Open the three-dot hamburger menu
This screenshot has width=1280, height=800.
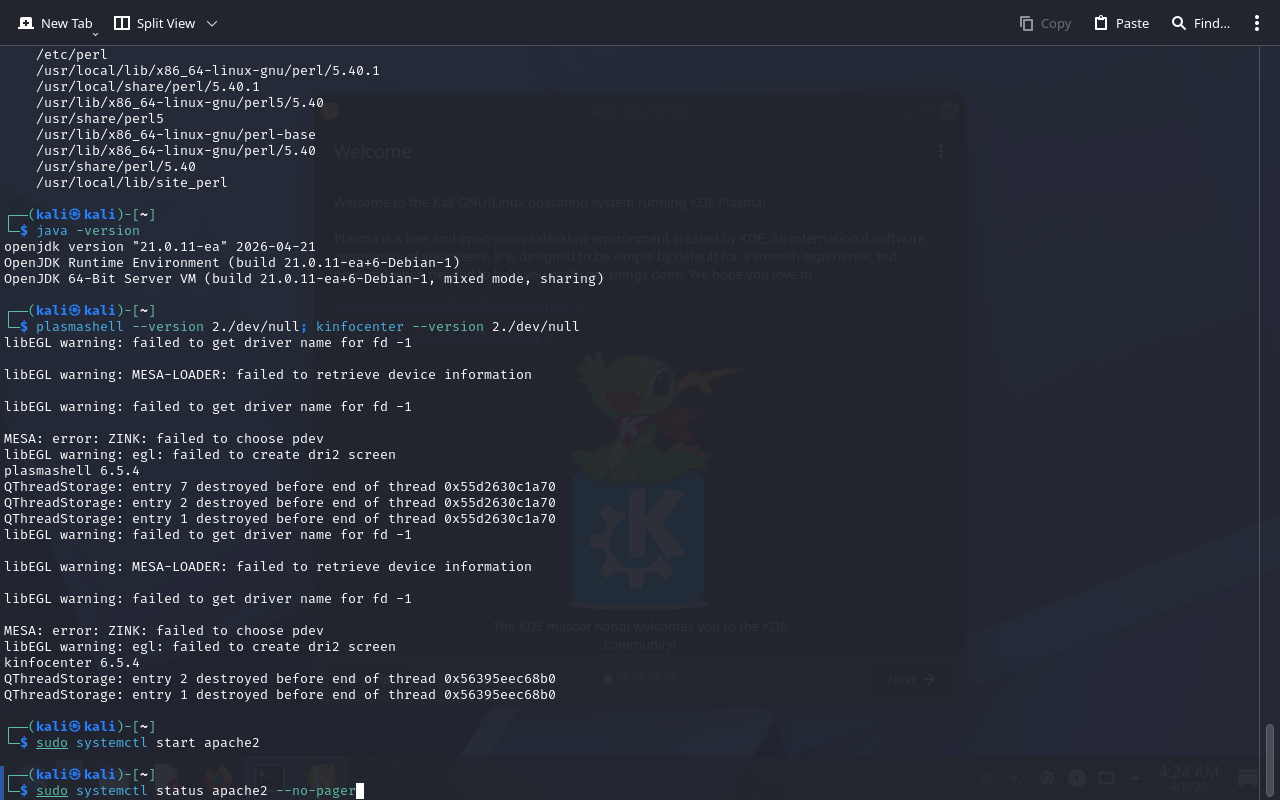pyautogui.click(x=1257, y=23)
